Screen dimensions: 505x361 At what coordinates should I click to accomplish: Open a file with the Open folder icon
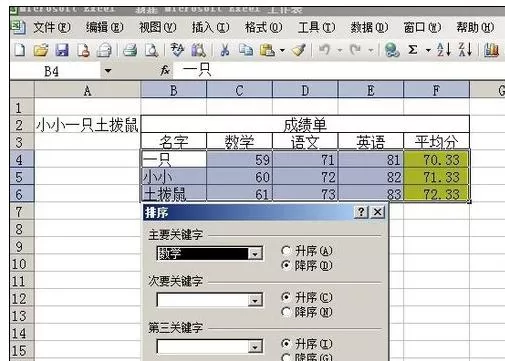(x=41, y=50)
